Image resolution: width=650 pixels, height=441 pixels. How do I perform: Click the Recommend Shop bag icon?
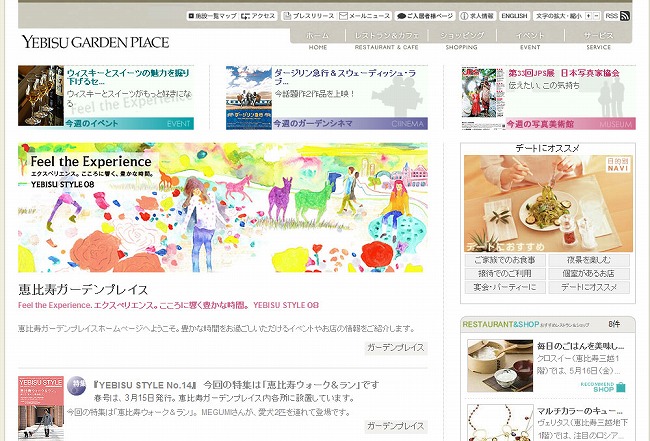point(620,387)
